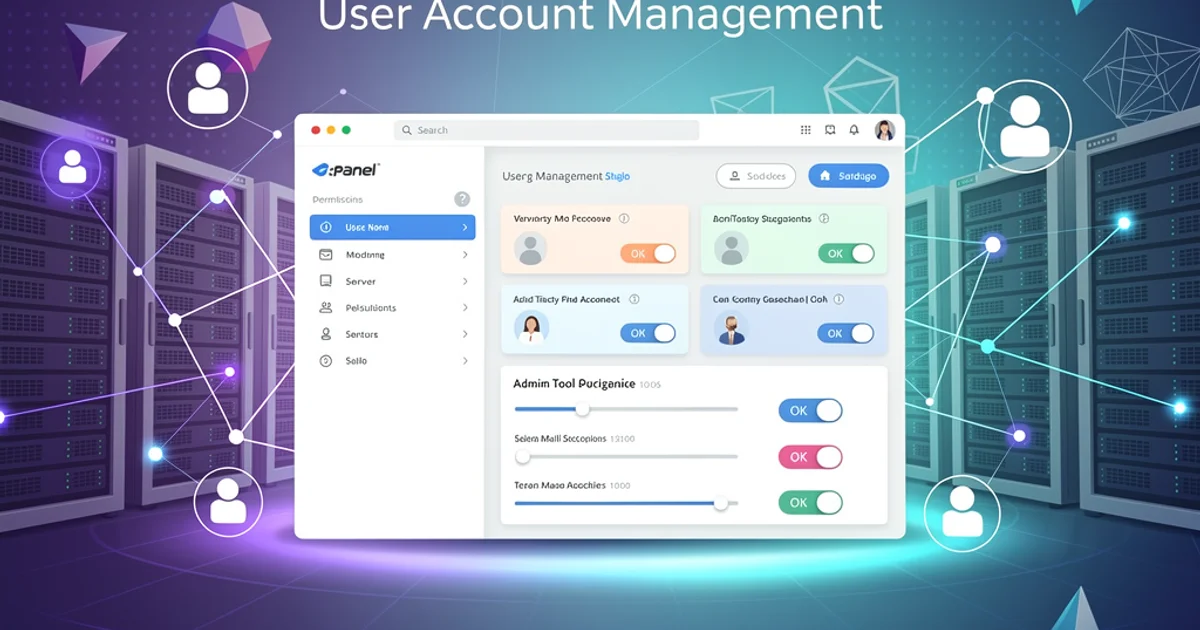Viewport: 1200px width, 630px height.
Task: Click the help question mark icon in sidebar
Action: 462,199
